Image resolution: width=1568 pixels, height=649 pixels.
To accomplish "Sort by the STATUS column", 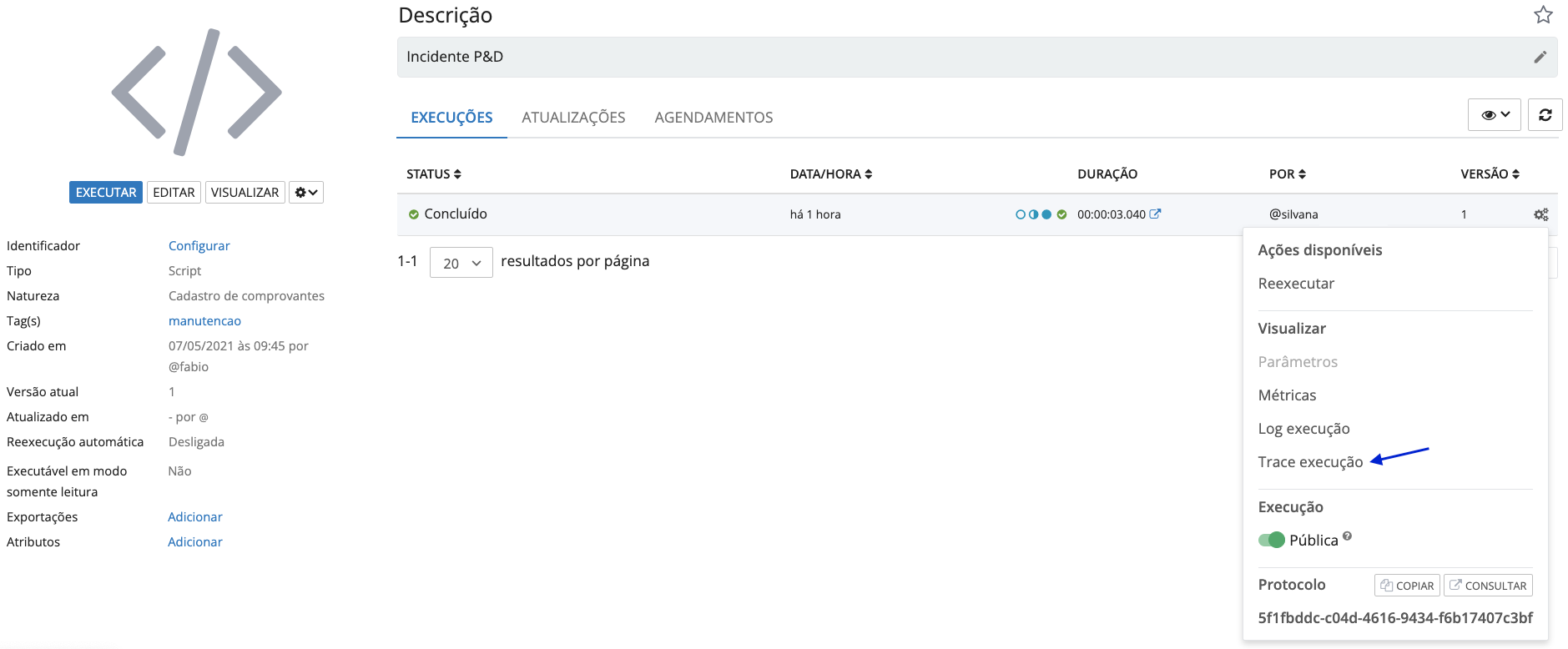I will (x=434, y=174).
